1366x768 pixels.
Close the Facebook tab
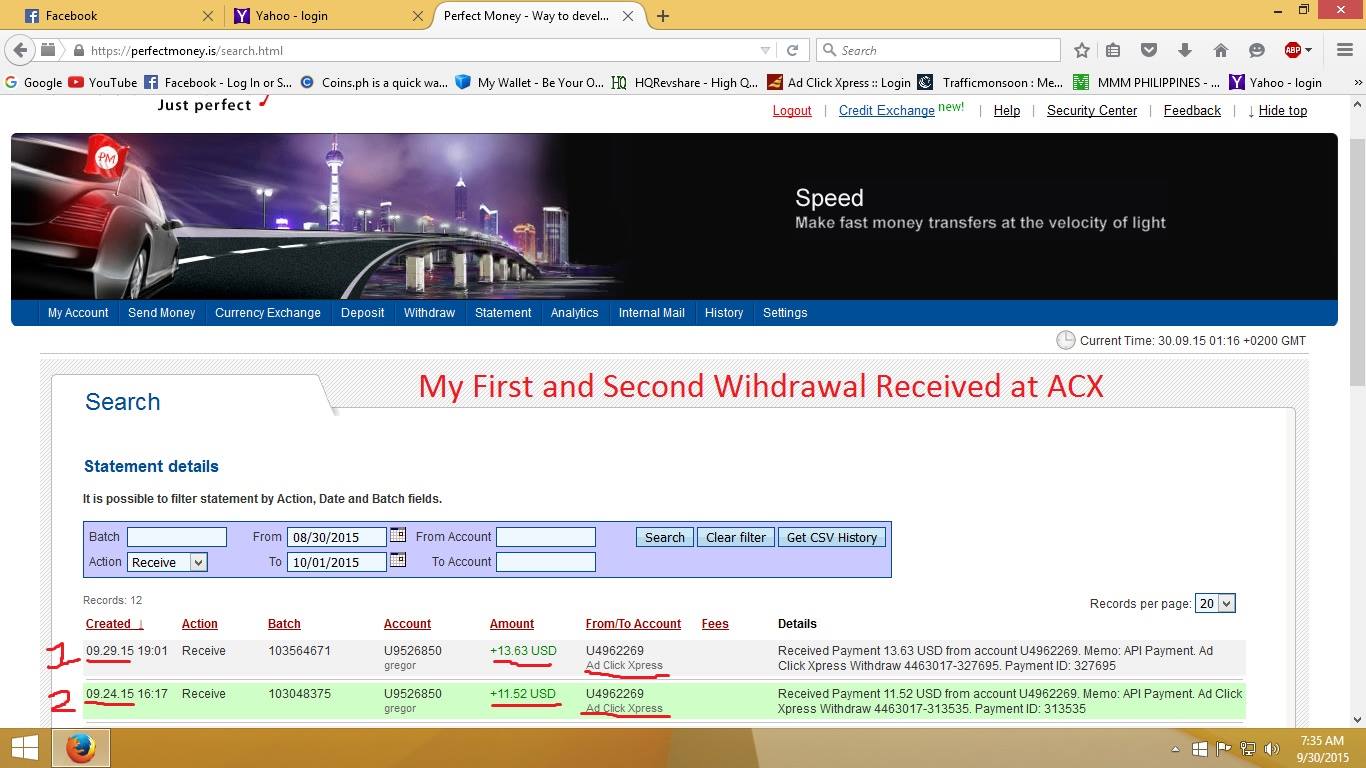[x=208, y=16]
